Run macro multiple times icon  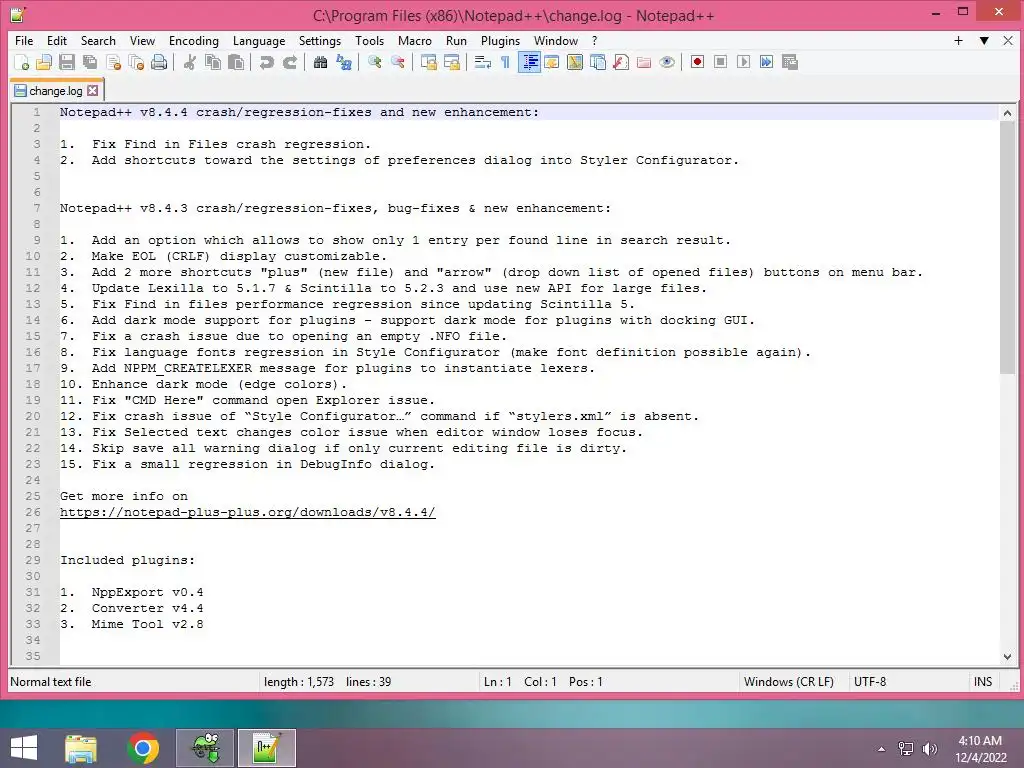click(x=766, y=62)
